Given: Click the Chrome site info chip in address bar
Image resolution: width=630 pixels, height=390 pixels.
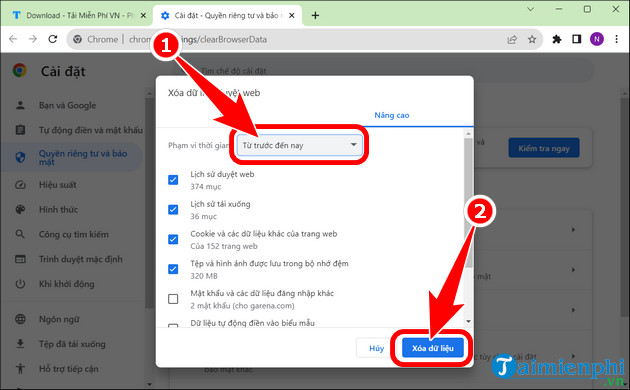Looking at the screenshot, I should [96, 39].
